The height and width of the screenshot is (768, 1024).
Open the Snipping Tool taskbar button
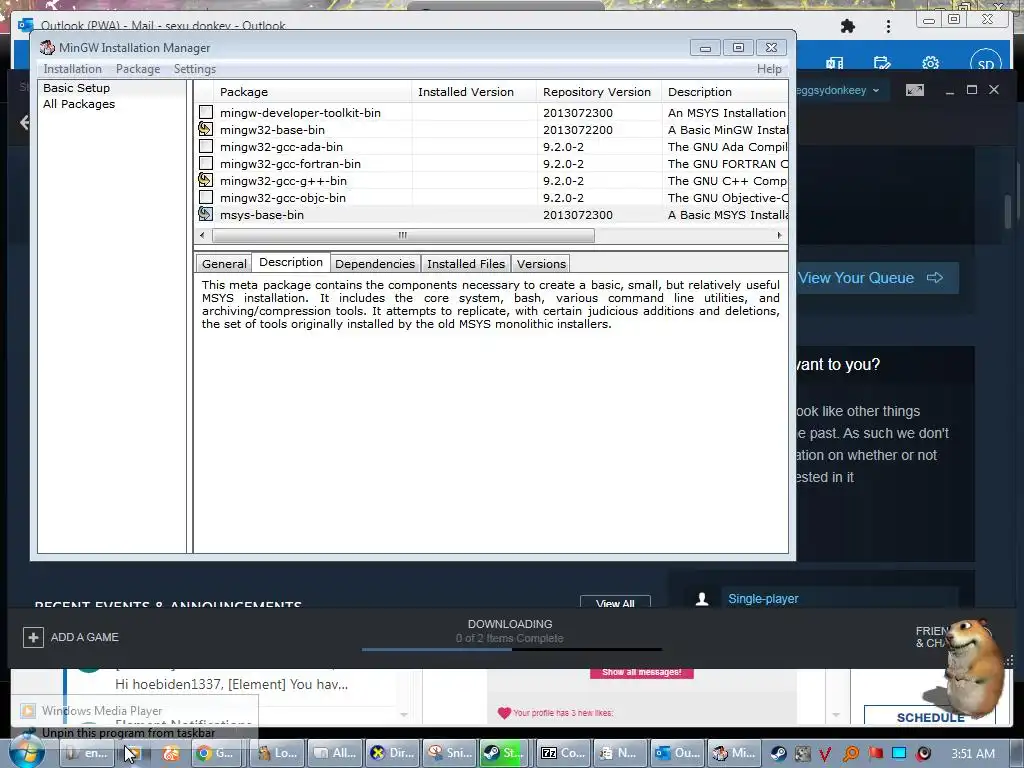[x=450, y=753]
